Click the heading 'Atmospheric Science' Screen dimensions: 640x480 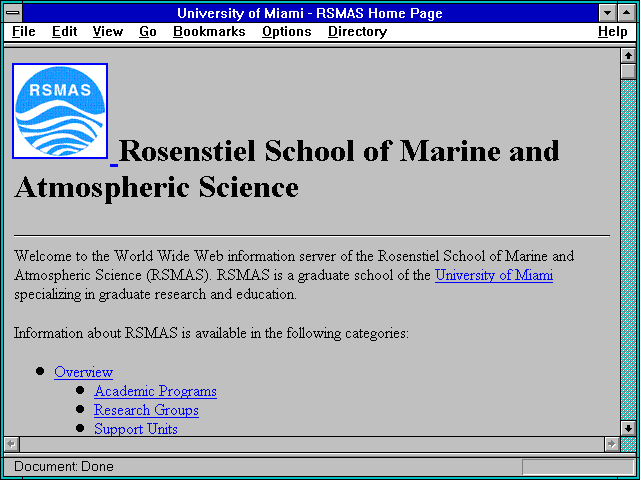[x=156, y=188]
